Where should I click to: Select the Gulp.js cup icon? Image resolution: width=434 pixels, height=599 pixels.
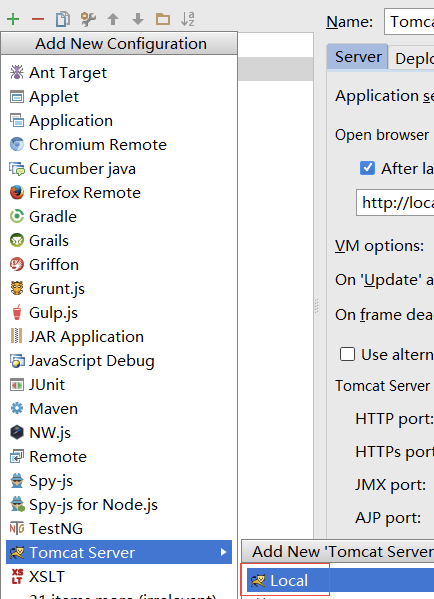pyautogui.click(x=17, y=312)
